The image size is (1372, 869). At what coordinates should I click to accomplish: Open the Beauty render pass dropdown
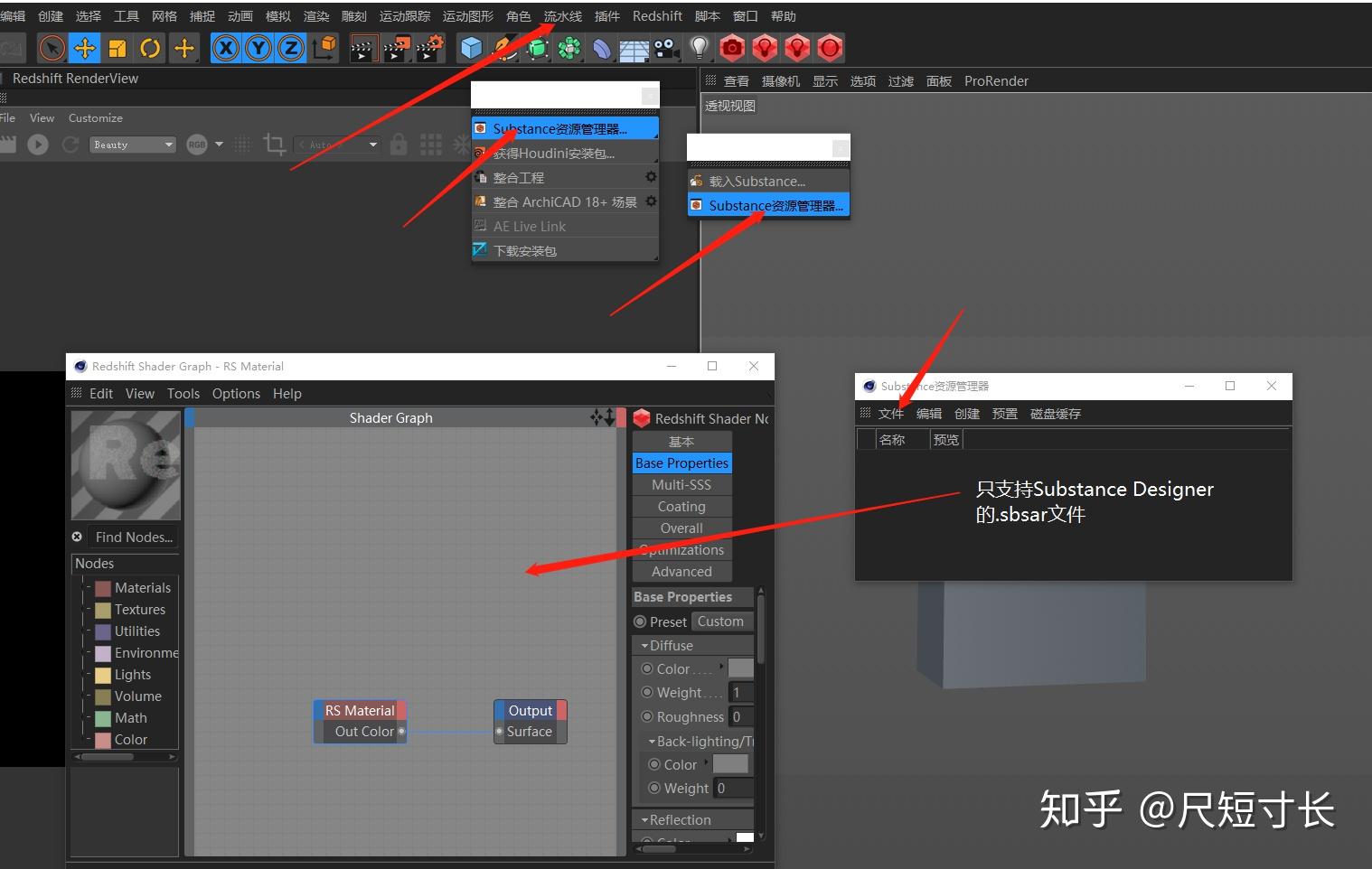click(132, 144)
